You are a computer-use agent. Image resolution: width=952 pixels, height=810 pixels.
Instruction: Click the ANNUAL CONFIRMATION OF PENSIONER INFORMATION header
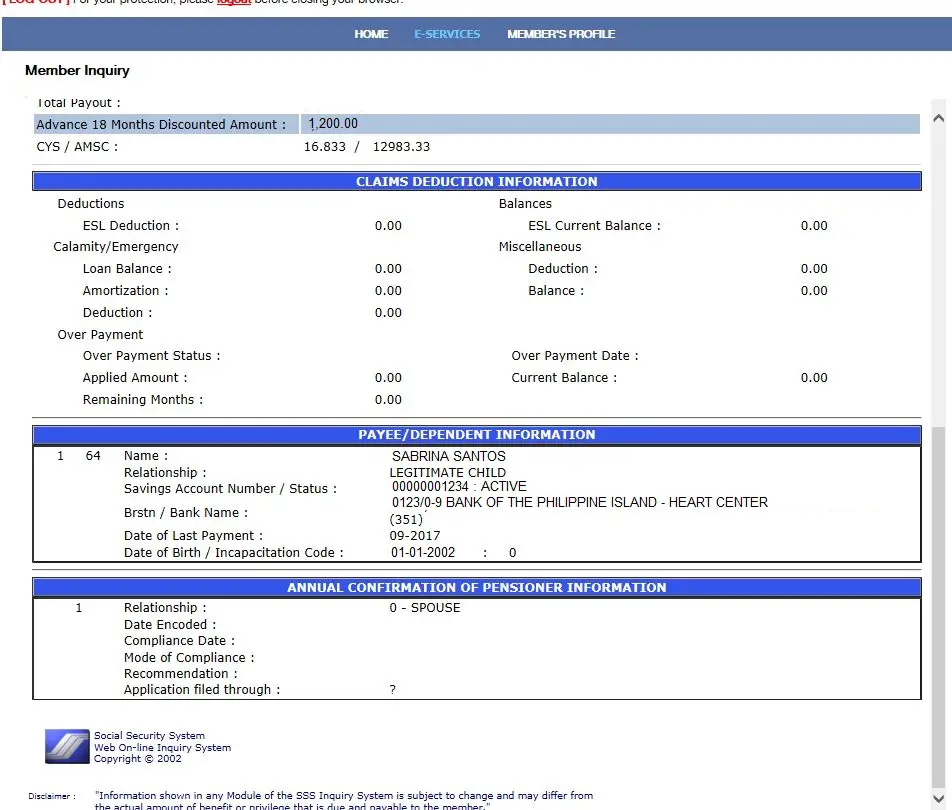(477, 588)
